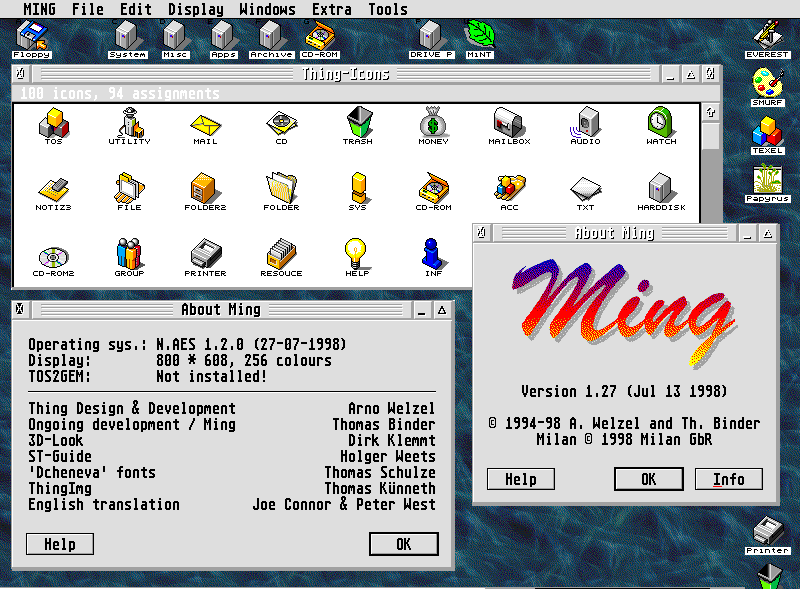Open the Archive drive icon
This screenshot has height=589, width=800.
271,40
